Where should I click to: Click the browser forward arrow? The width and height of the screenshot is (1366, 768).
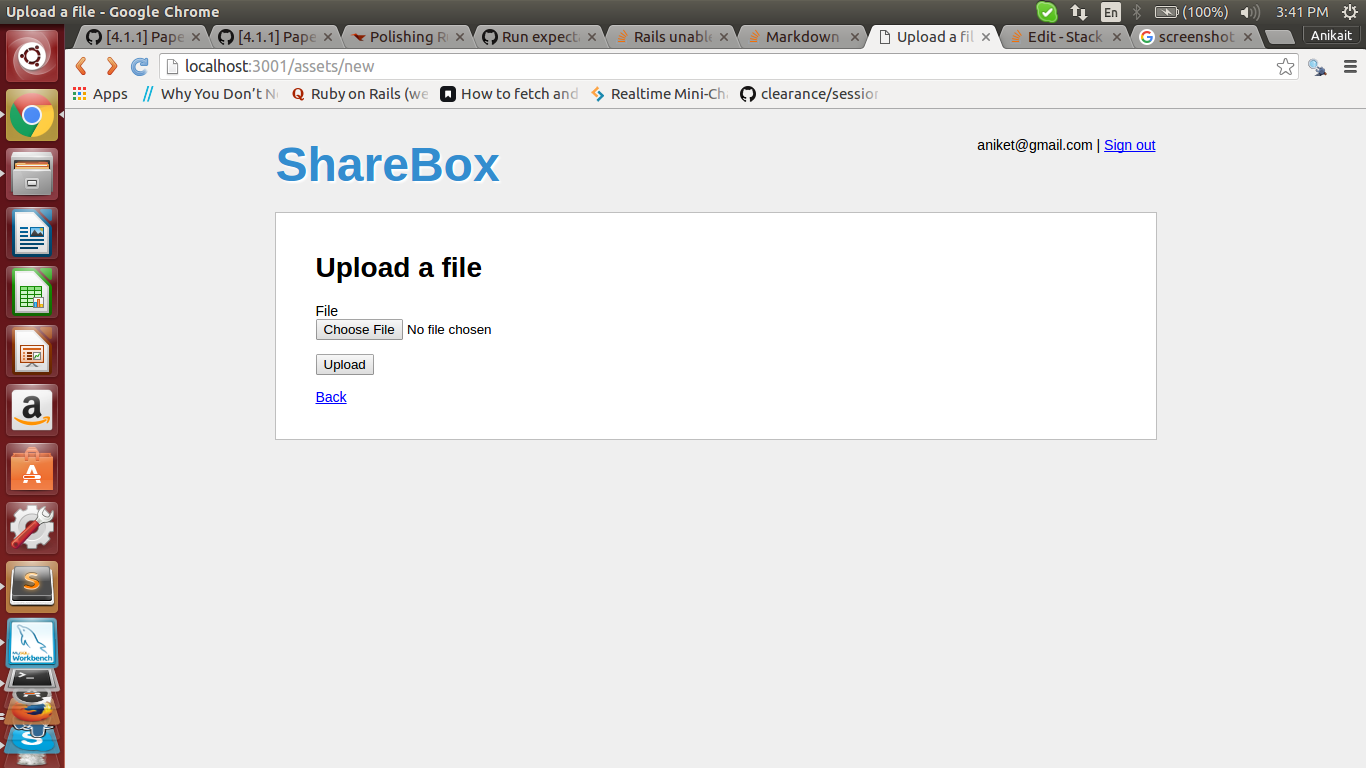[x=111, y=67]
